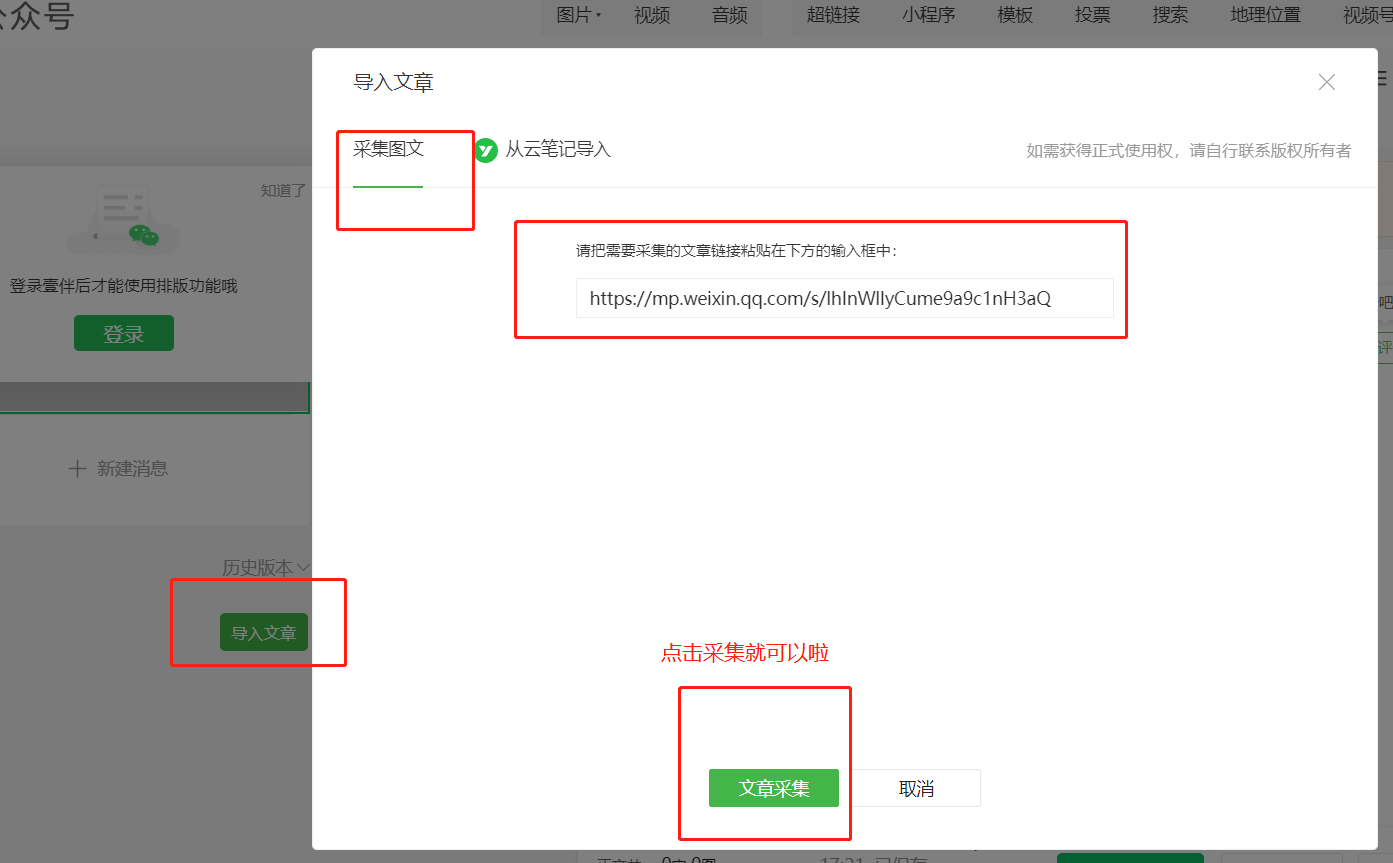Open the 图片 dropdown in toolbar
The width and height of the screenshot is (1393, 863).
tap(579, 15)
